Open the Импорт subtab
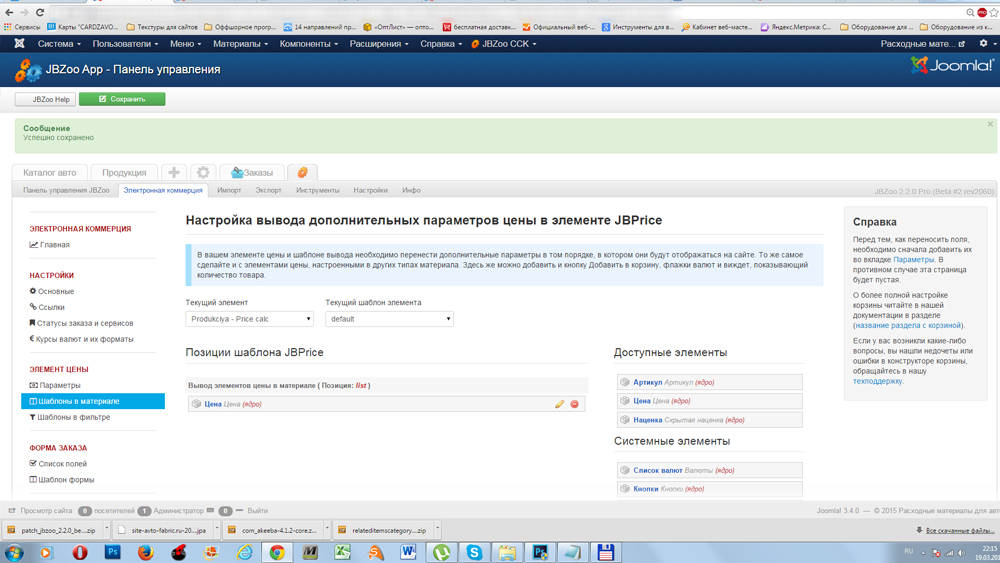Image resolution: width=1000 pixels, height=563 pixels. click(x=229, y=190)
